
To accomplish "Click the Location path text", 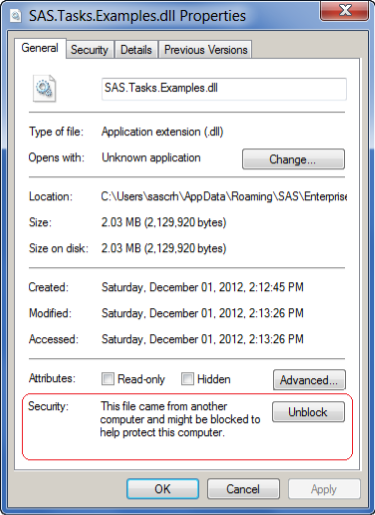I will 224,197.
